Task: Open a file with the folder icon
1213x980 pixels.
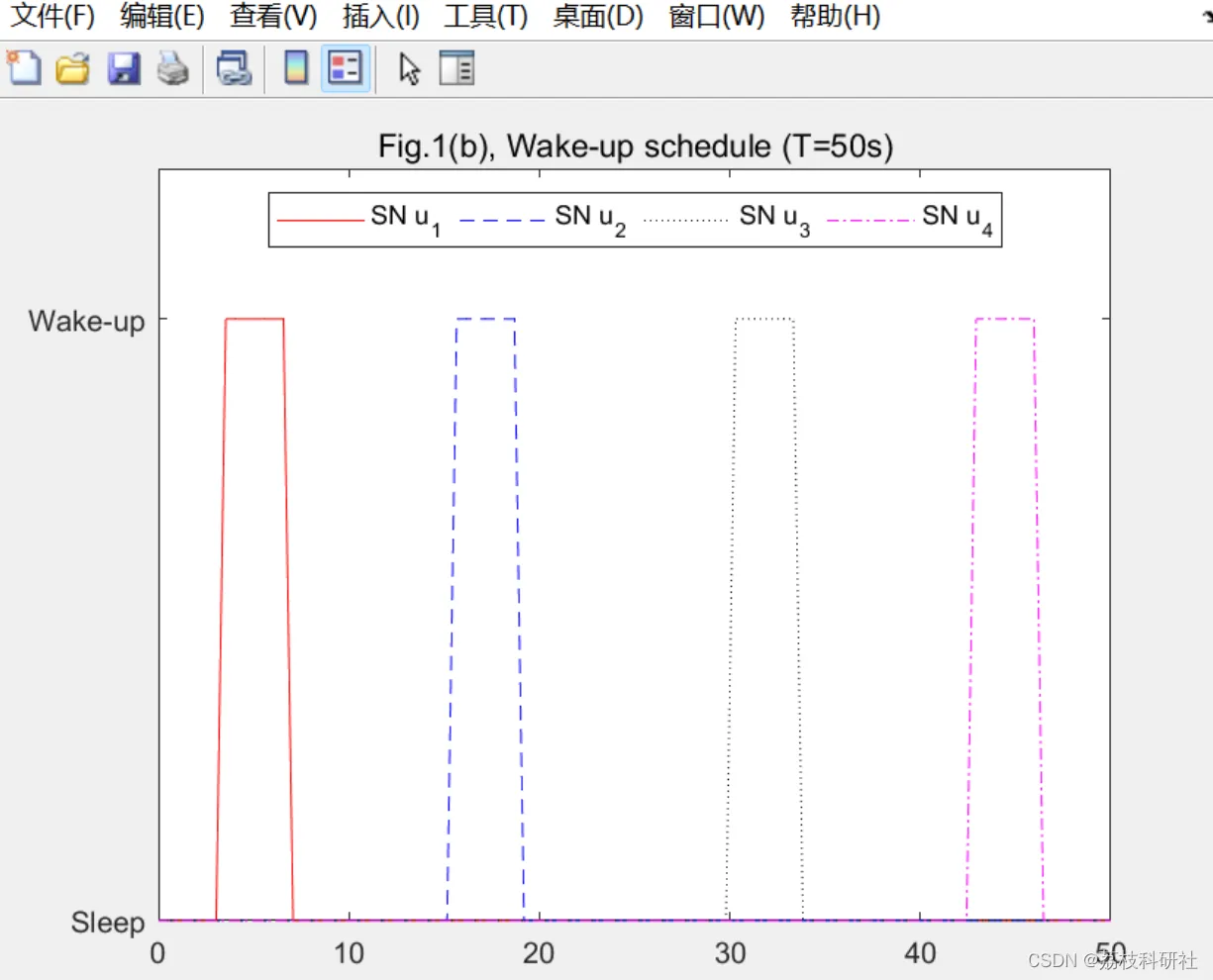Action: pyautogui.click(x=73, y=68)
